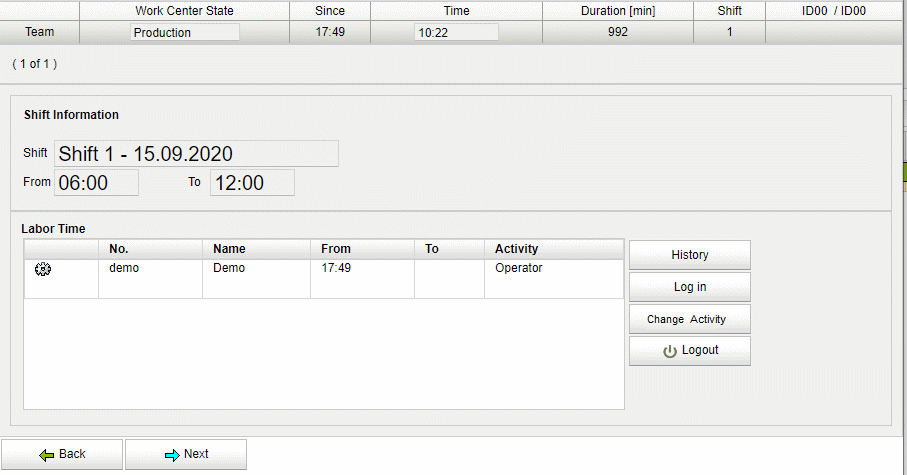Click the Operator activity cell
Viewport: 907px width, 475px height.
[554, 279]
